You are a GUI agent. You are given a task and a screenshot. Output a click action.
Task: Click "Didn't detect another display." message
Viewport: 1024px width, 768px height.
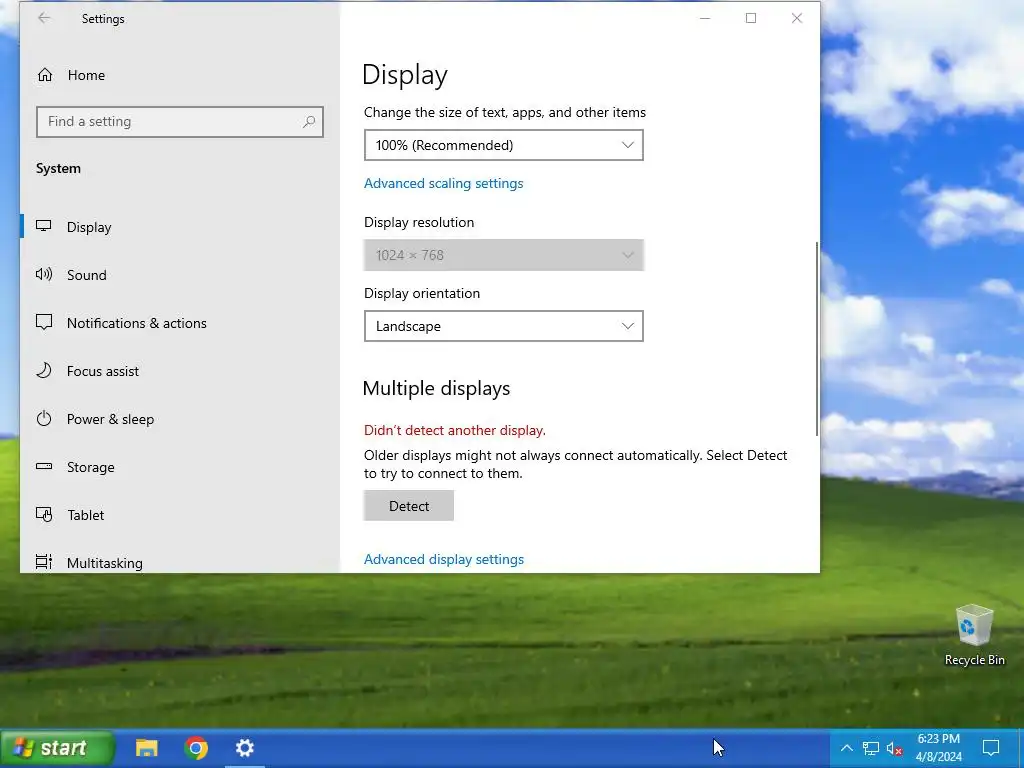(455, 430)
